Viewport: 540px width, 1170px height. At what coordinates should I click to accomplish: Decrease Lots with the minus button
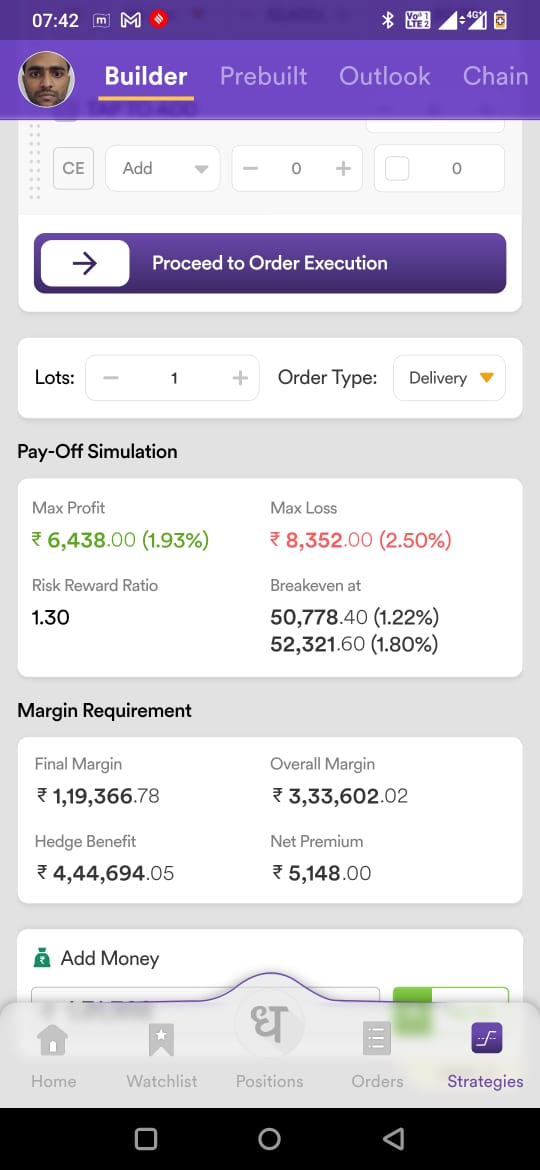point(110,378)
